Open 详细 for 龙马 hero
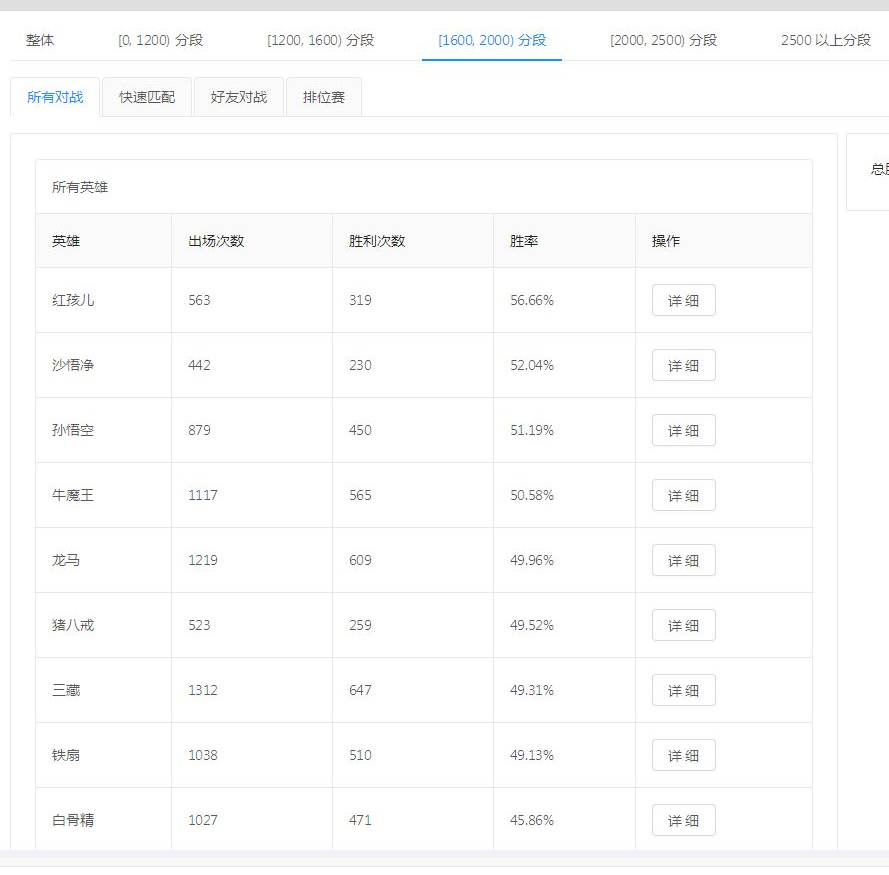The width and height of the screenshot is (889, 875). click(x=683, y=561)
